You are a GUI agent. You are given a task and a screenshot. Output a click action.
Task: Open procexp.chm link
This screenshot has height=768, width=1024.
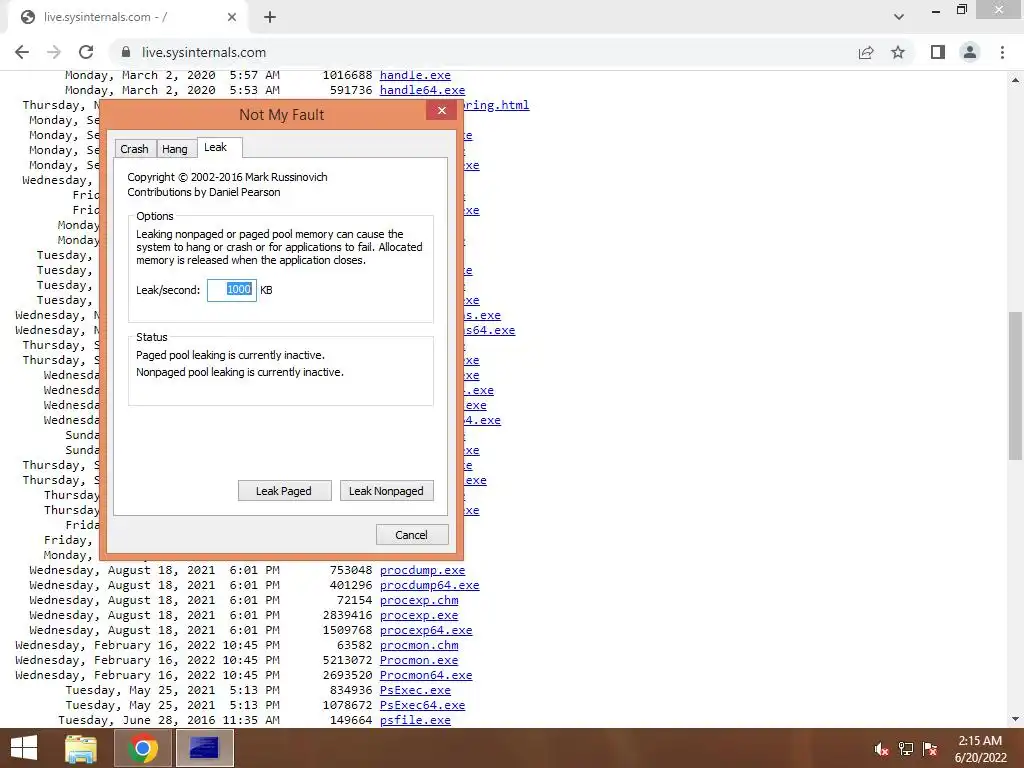pos(419,600)
